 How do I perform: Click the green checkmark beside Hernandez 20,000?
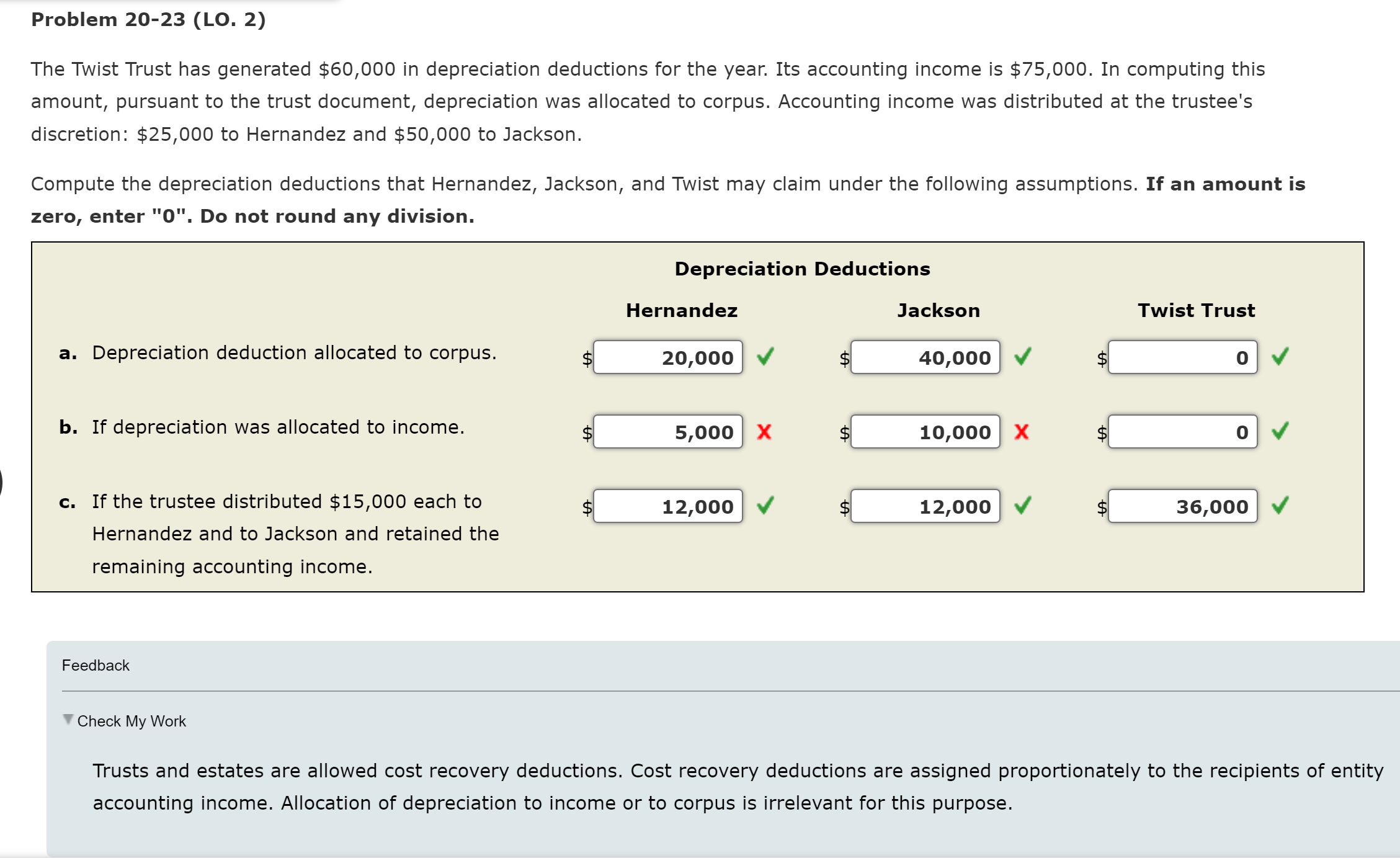coord(766,357)
